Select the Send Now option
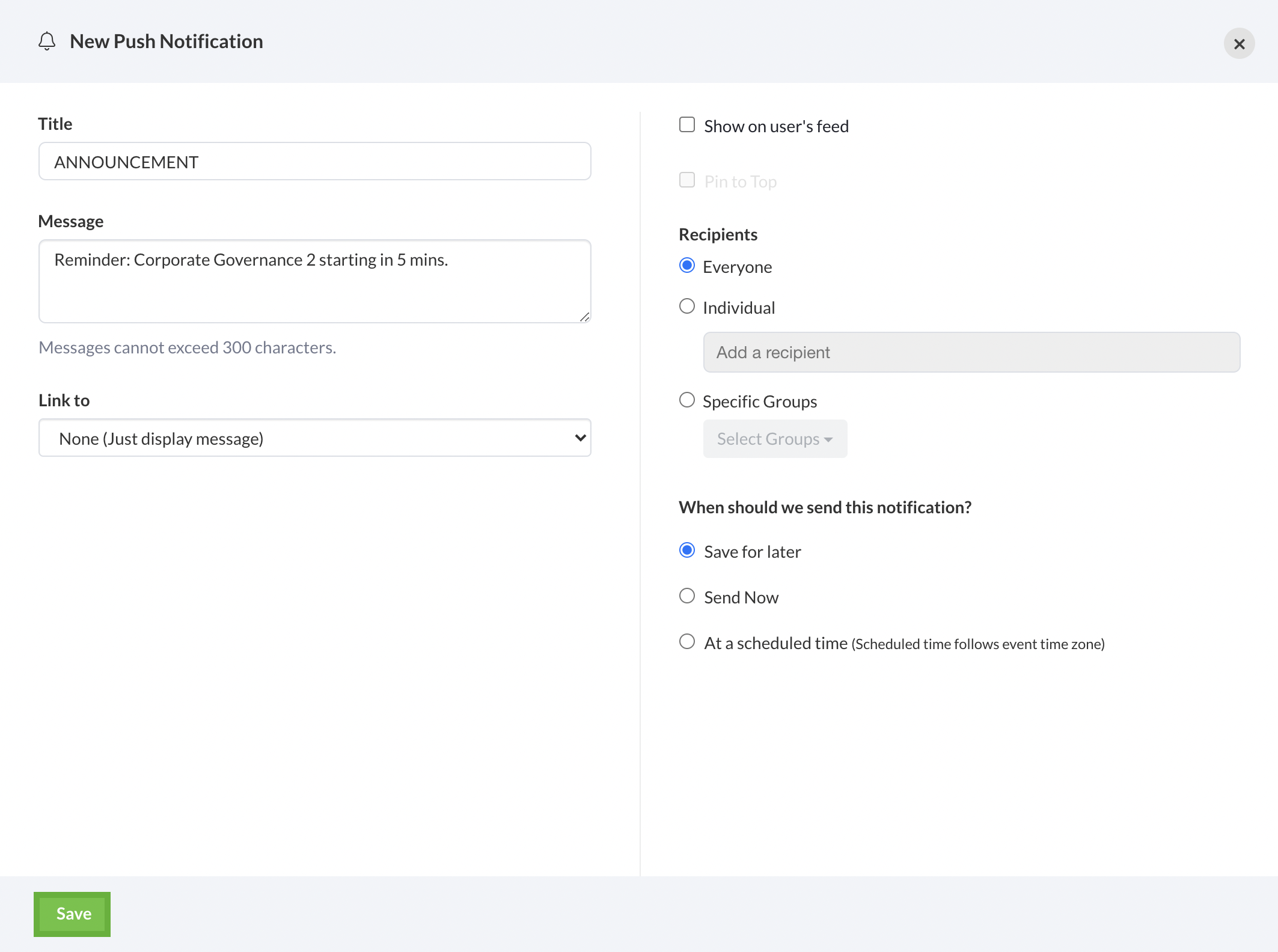The width and height of the screenshot is (1278, 952). coord(687,596)
